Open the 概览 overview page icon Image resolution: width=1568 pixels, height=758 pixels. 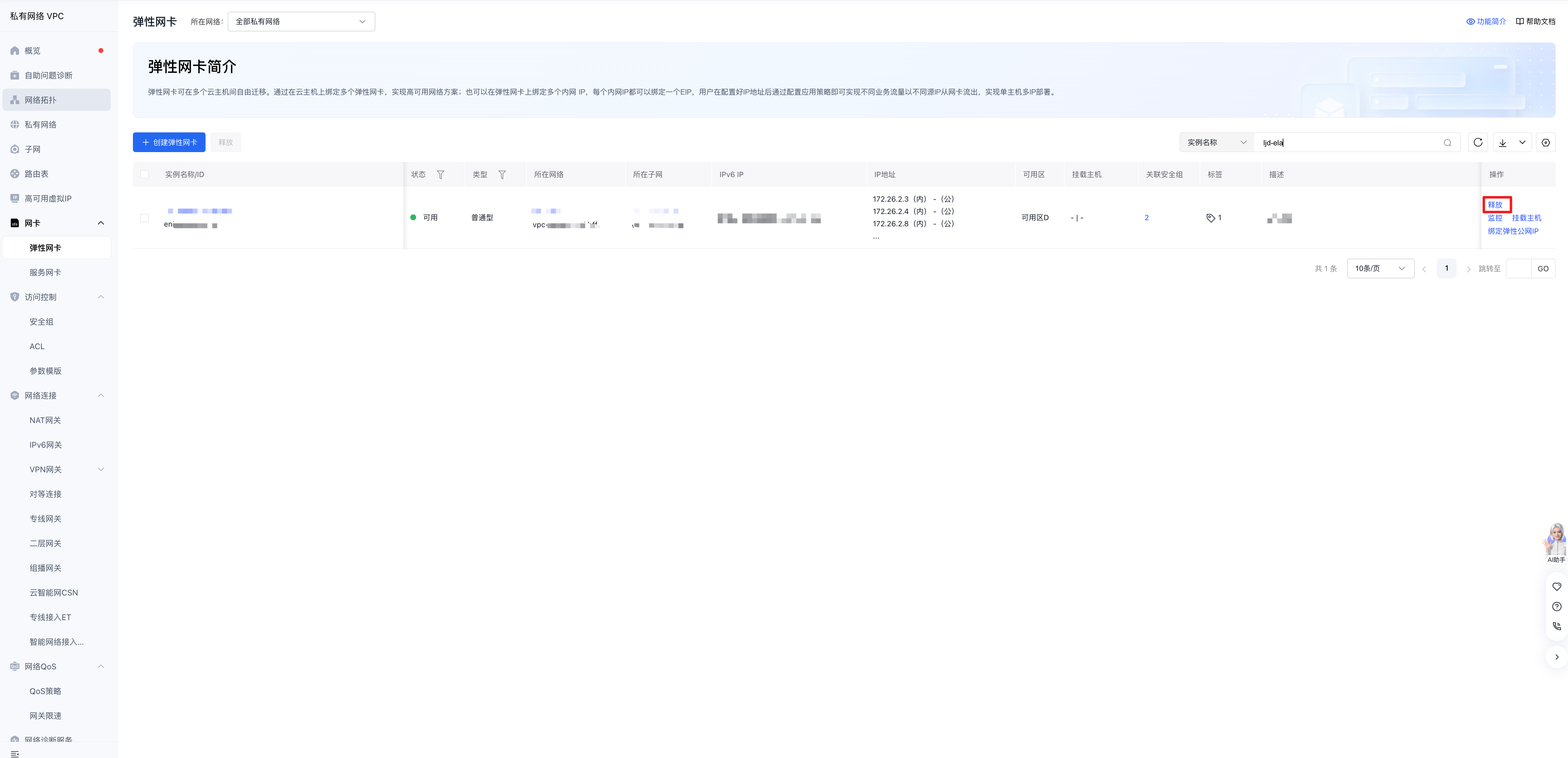pos(14,50)
